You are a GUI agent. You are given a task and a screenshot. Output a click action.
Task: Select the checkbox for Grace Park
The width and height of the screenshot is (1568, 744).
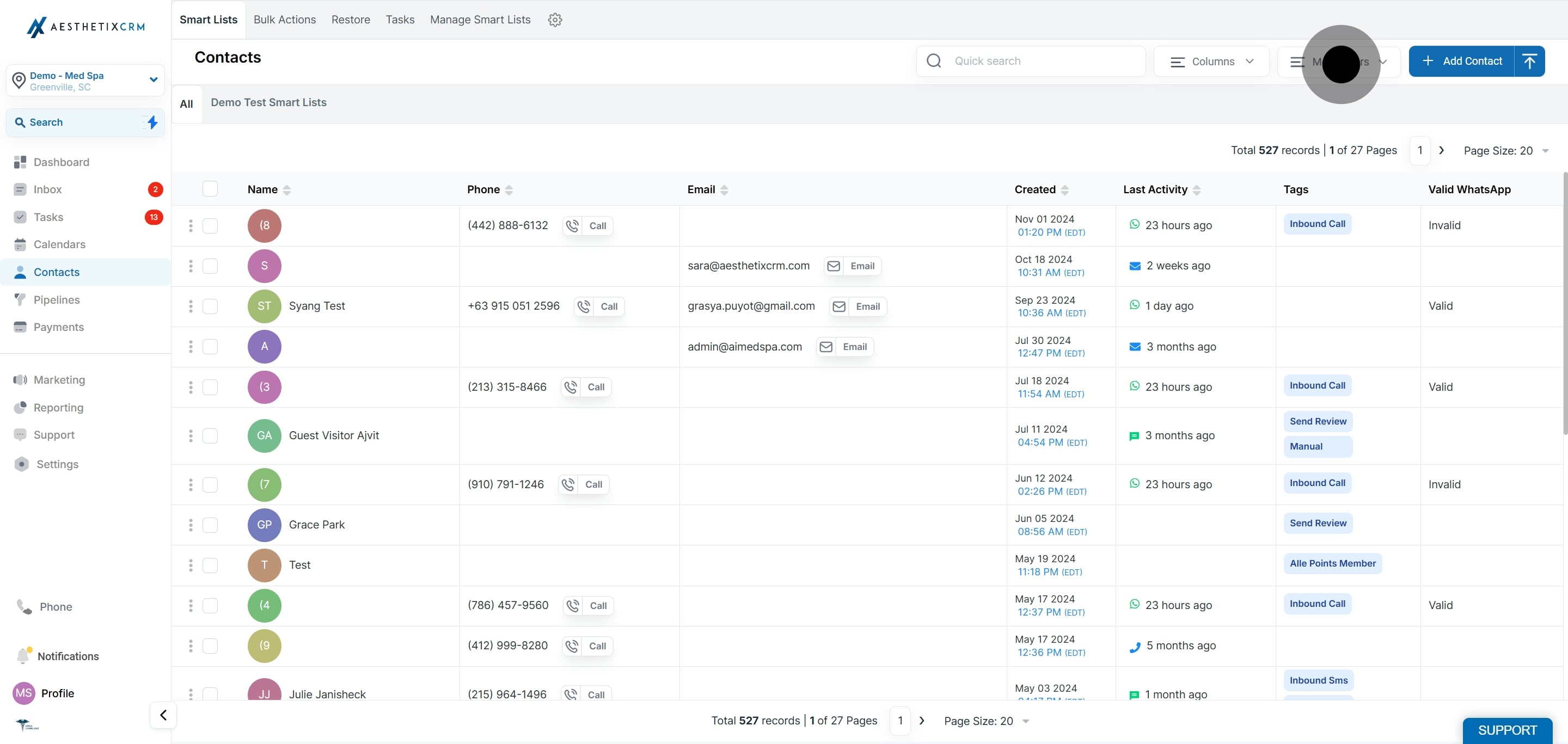pyautogui.click(x=210, y=525)
